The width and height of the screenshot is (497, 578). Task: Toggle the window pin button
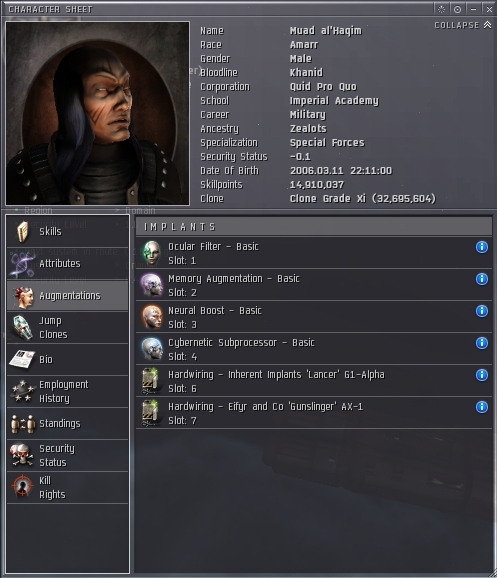pyautogui.click(x=458, y=9)
